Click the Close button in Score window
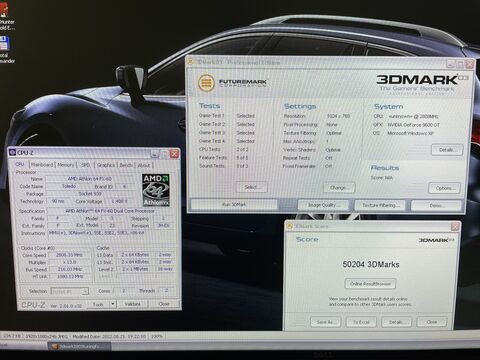Viewport: 480px width, 360px height. pos(431,322)
